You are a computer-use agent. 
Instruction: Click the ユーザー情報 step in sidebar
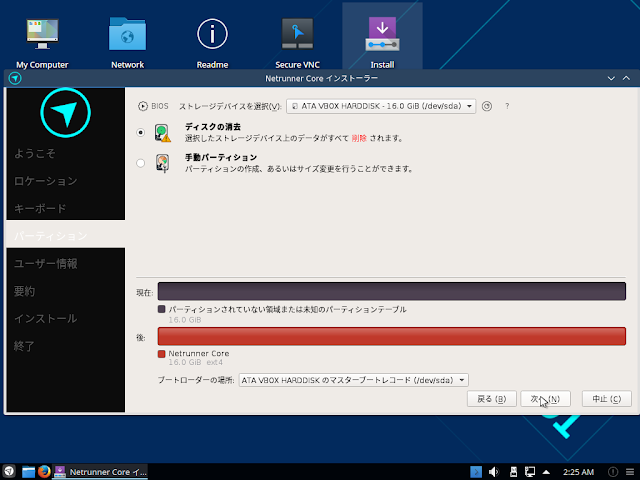pos(46,264)
